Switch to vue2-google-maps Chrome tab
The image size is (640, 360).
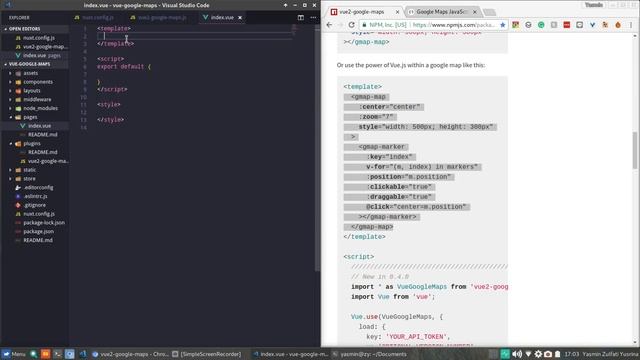pyautogui.click(x=361, y=12)
